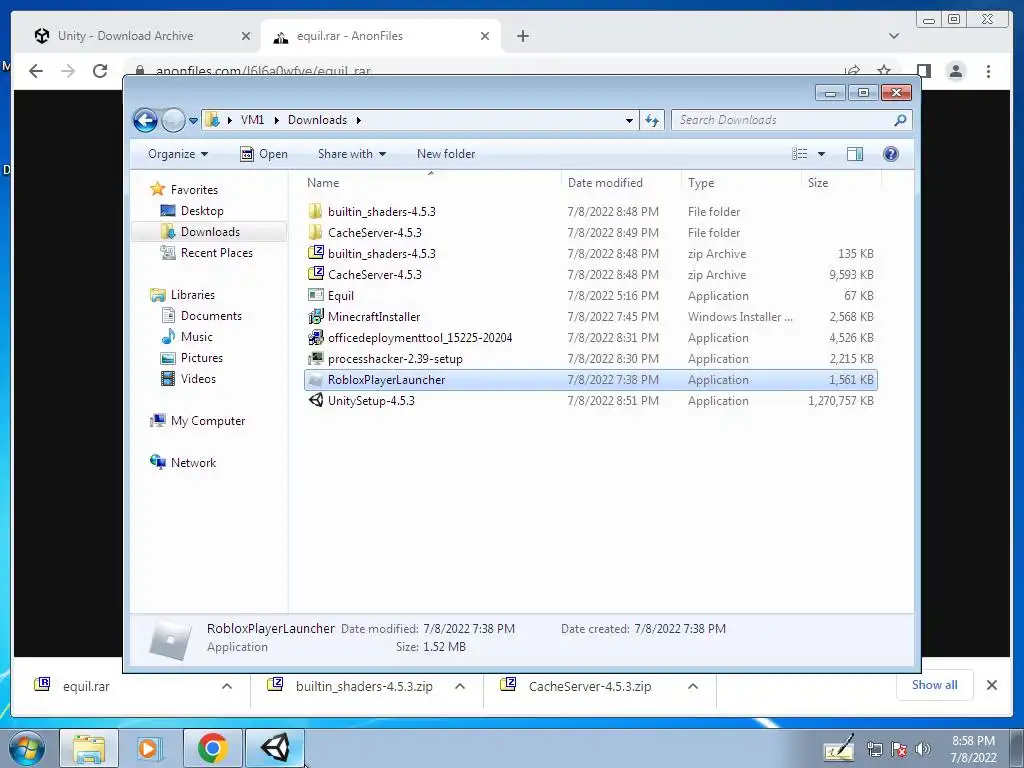Open Chrome profile avatar icon

[x=956, y=71]
